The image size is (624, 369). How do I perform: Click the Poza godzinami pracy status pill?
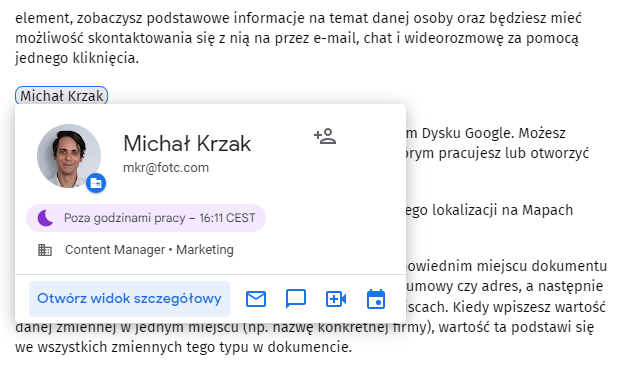(146, 218)
